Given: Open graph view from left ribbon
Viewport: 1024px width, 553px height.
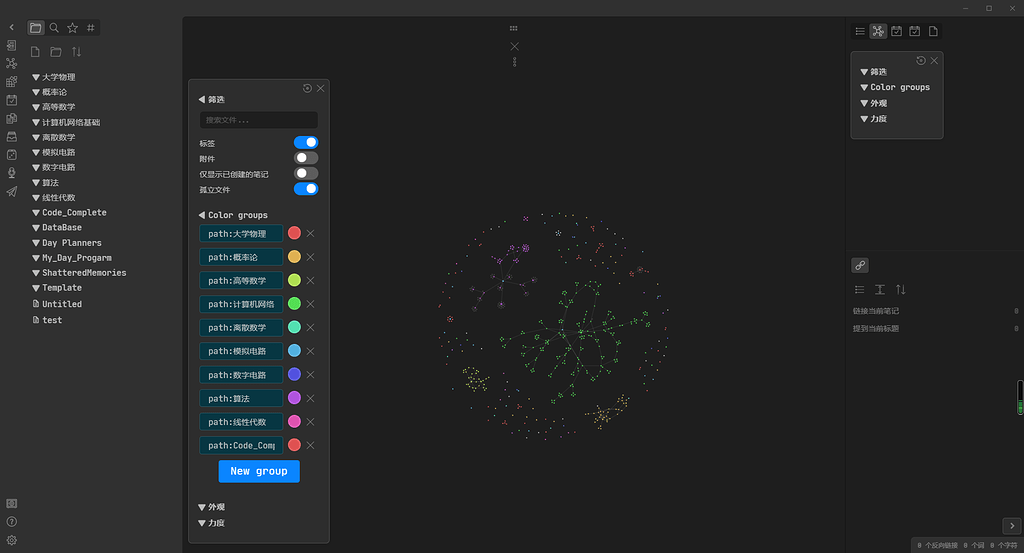Looking at the screenshot, I should (12, 63).
